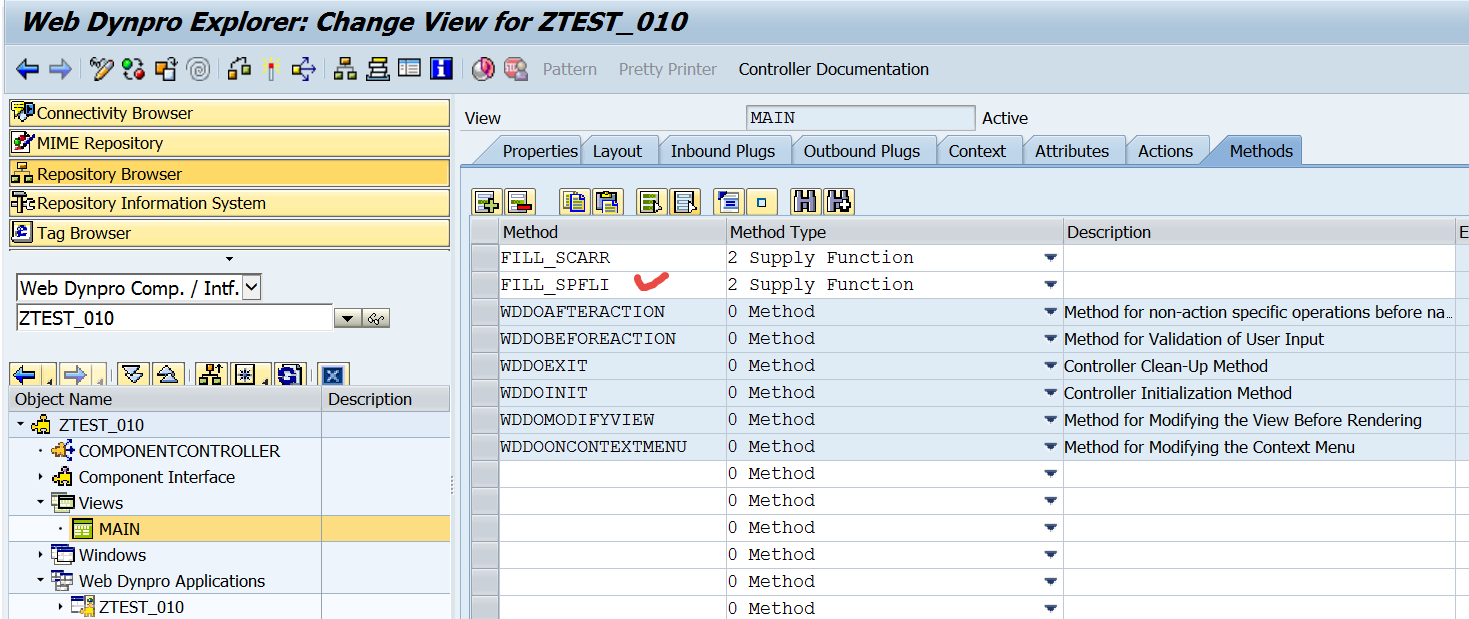1469x619 pixels.
Task: Switch to the Attributes tab
Action: coord(1072,151)
